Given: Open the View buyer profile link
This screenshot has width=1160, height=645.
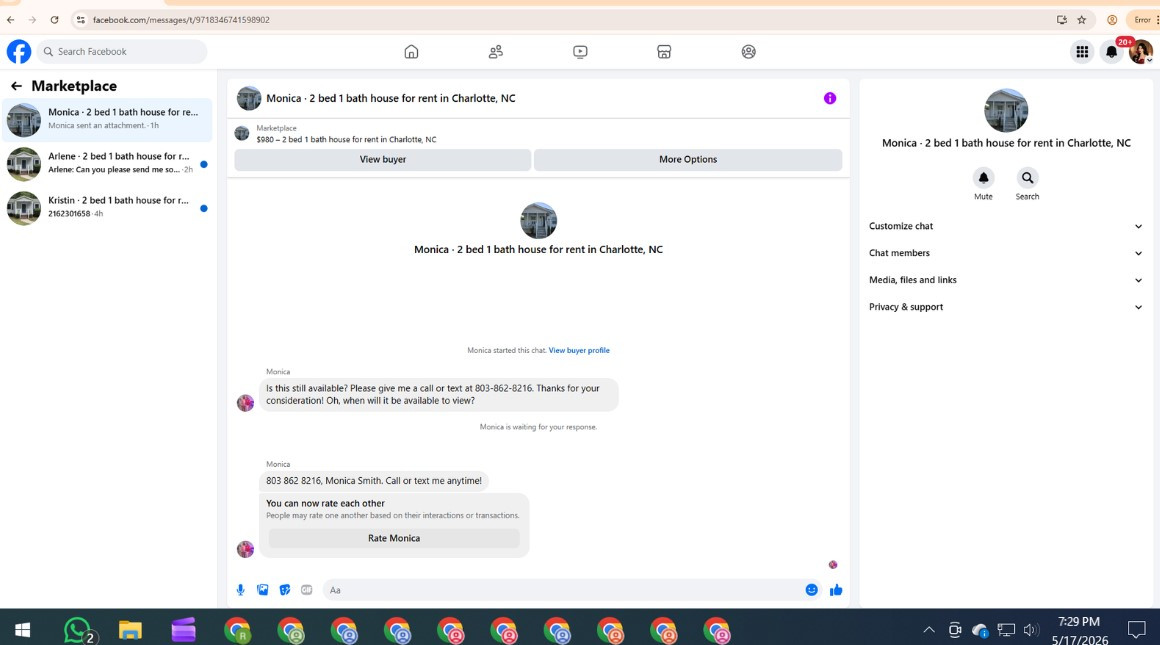Looking at the screenshot, I should [x=579, y=351].
